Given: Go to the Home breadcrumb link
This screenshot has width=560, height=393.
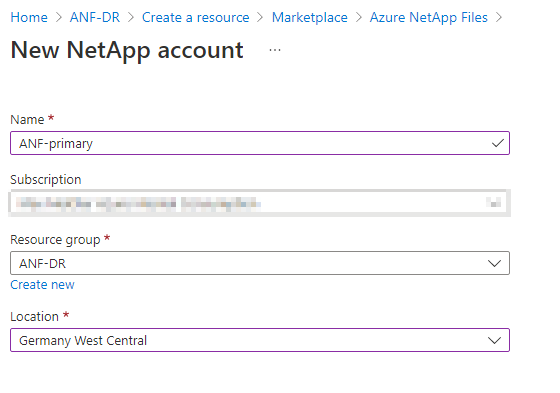Looking at the screenshot, I should pyautogui.click(x=29, y=17).
